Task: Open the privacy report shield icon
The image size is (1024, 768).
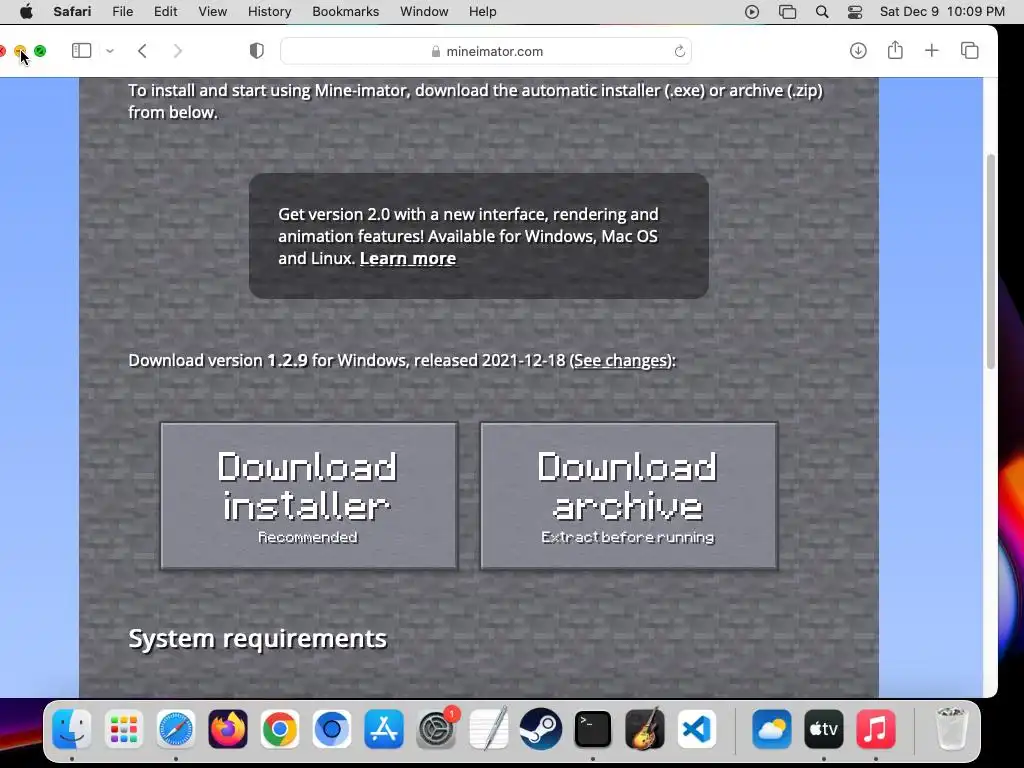Action: 257,51
